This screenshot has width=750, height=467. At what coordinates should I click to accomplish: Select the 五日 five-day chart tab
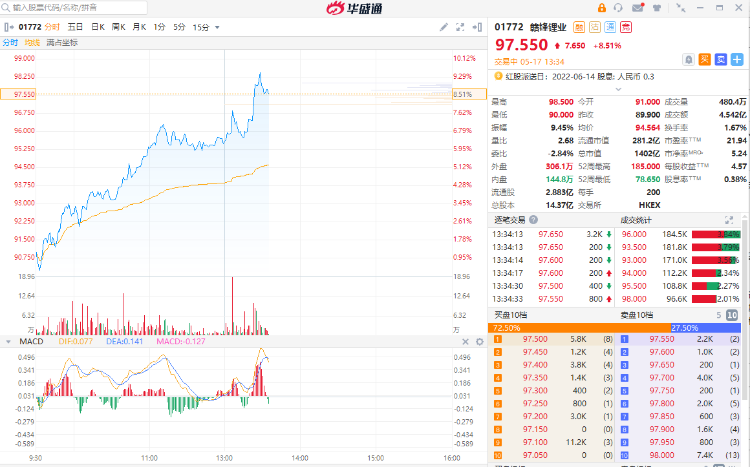coord(76,26)
